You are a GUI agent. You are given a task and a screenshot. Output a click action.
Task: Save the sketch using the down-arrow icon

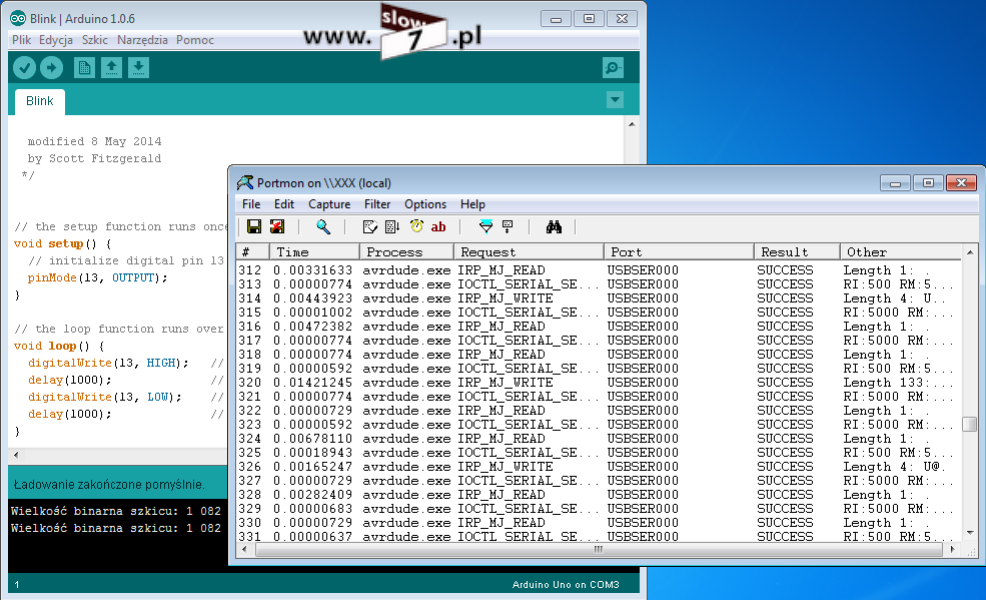[138, 68]
